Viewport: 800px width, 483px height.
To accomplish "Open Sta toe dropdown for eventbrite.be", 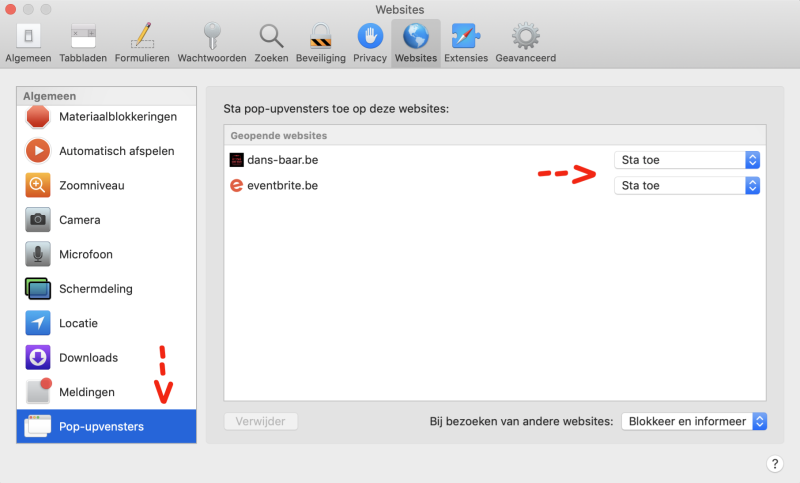I will pos(687,186).
